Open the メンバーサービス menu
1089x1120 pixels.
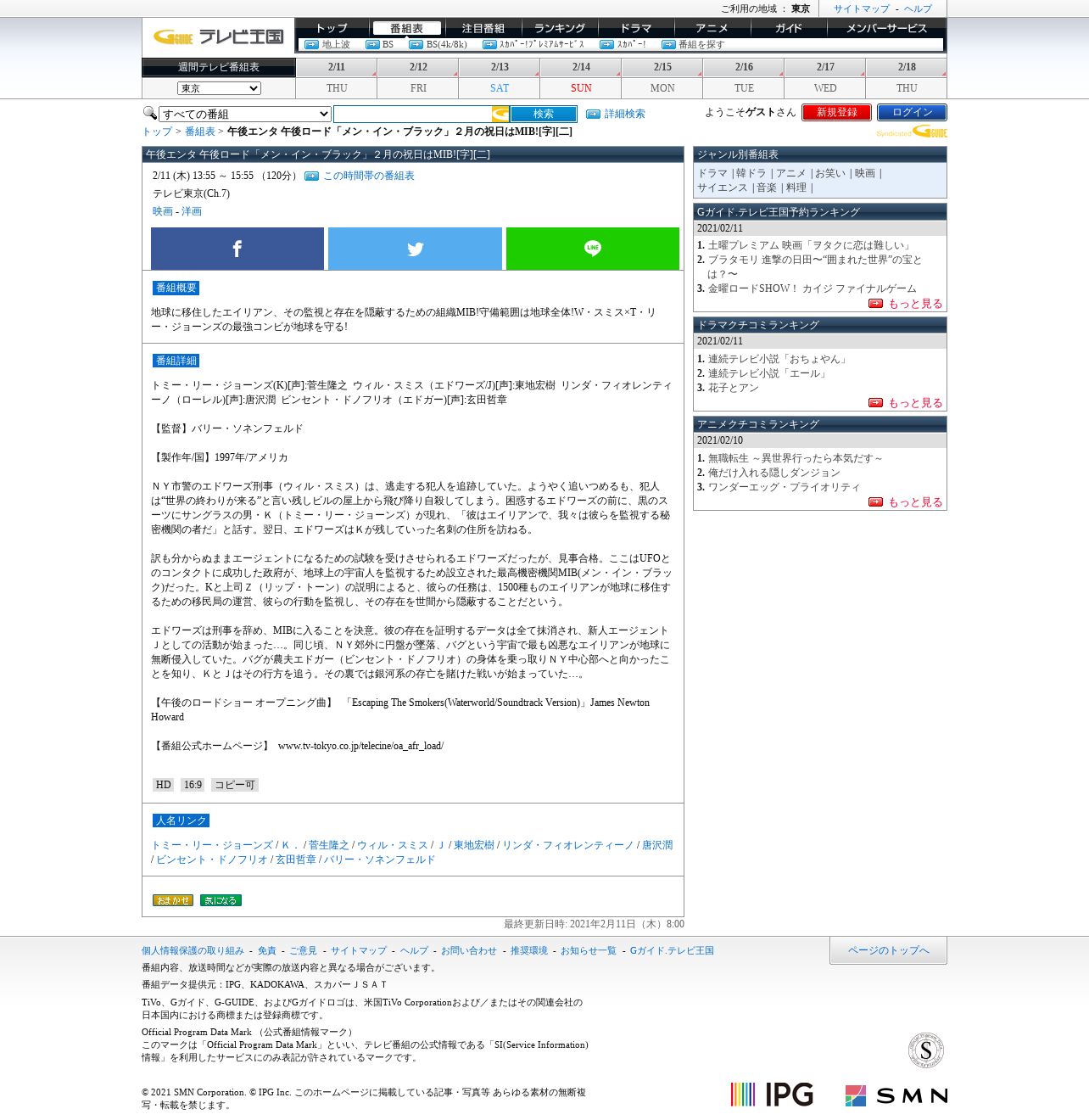tap(886, 28)
